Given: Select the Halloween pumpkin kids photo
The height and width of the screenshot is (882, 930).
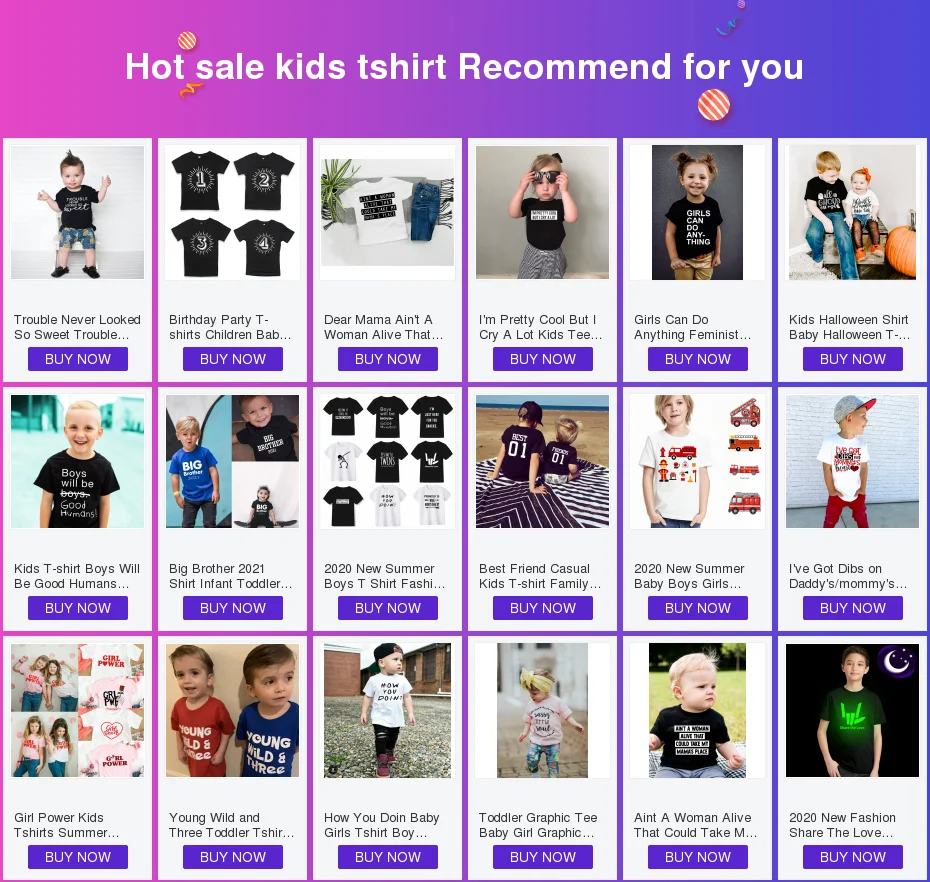Looking at the screenshot, I should (x=852, y=212).
